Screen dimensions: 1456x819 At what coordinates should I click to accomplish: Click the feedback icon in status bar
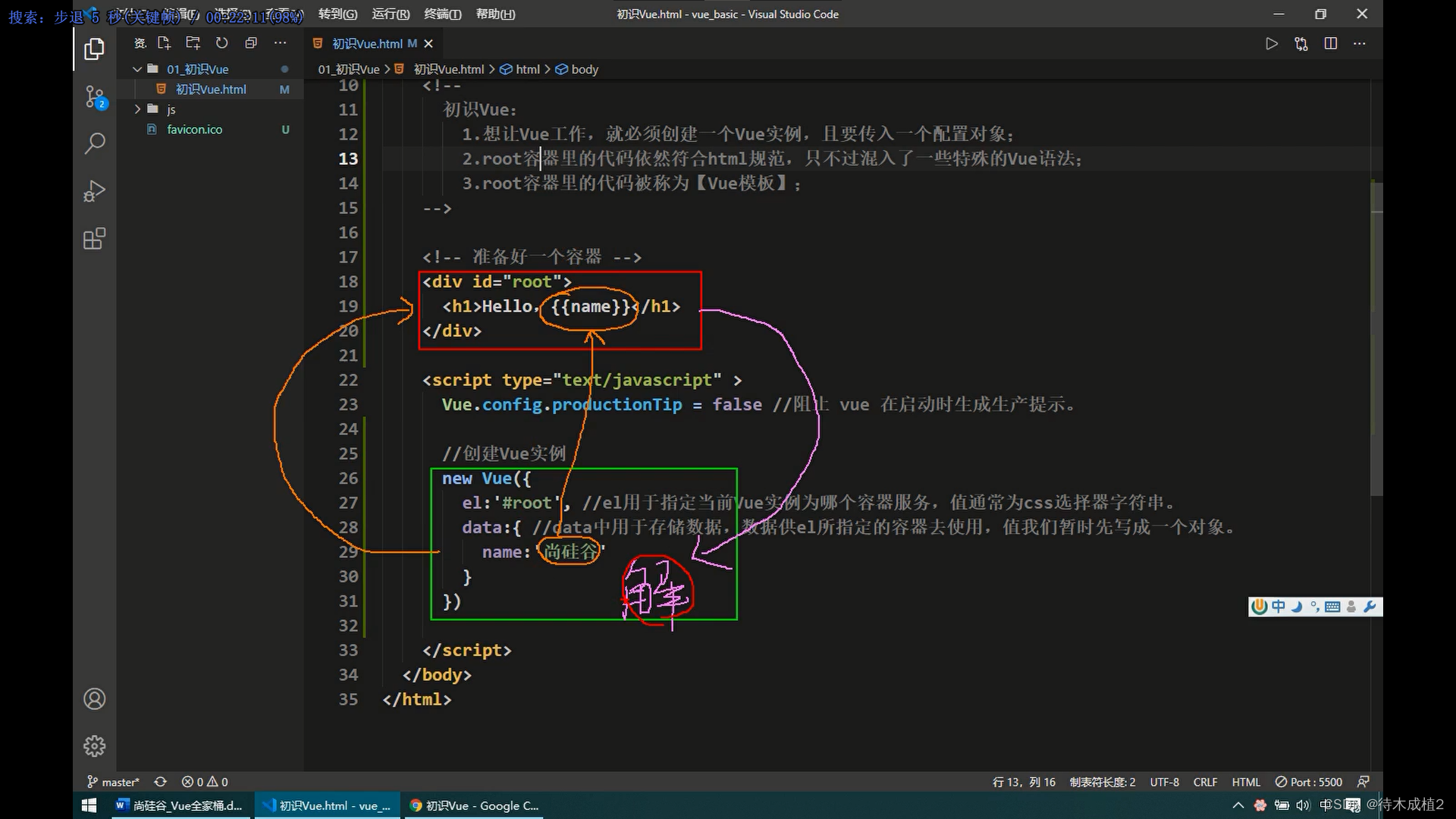point(1363,782)
